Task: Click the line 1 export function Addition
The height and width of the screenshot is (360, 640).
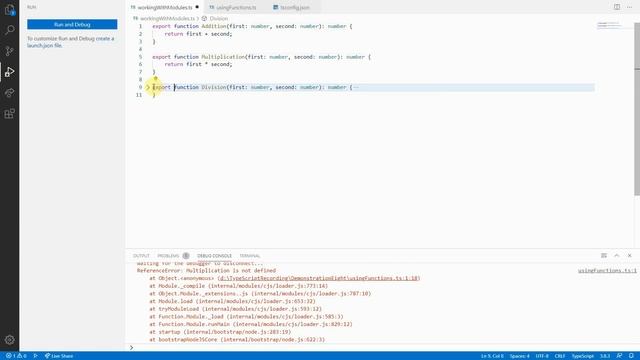Action: 252,26
